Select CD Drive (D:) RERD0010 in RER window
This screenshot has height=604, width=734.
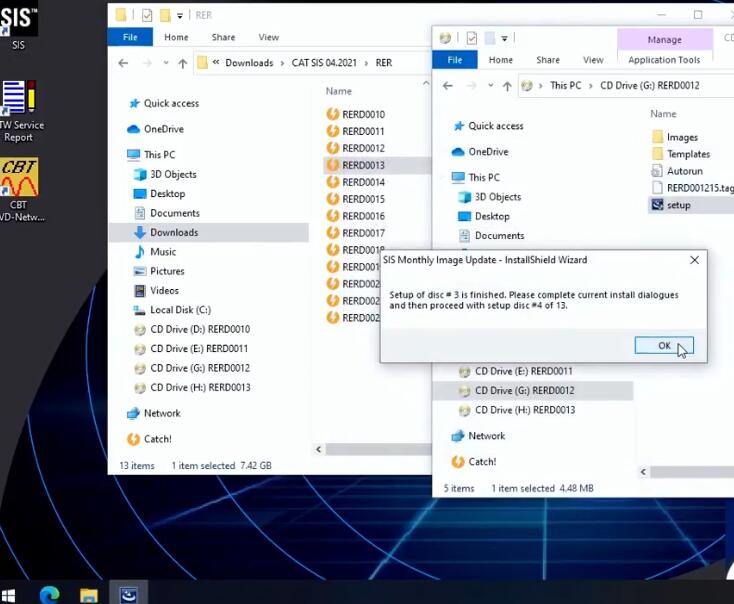click(200, 330)
